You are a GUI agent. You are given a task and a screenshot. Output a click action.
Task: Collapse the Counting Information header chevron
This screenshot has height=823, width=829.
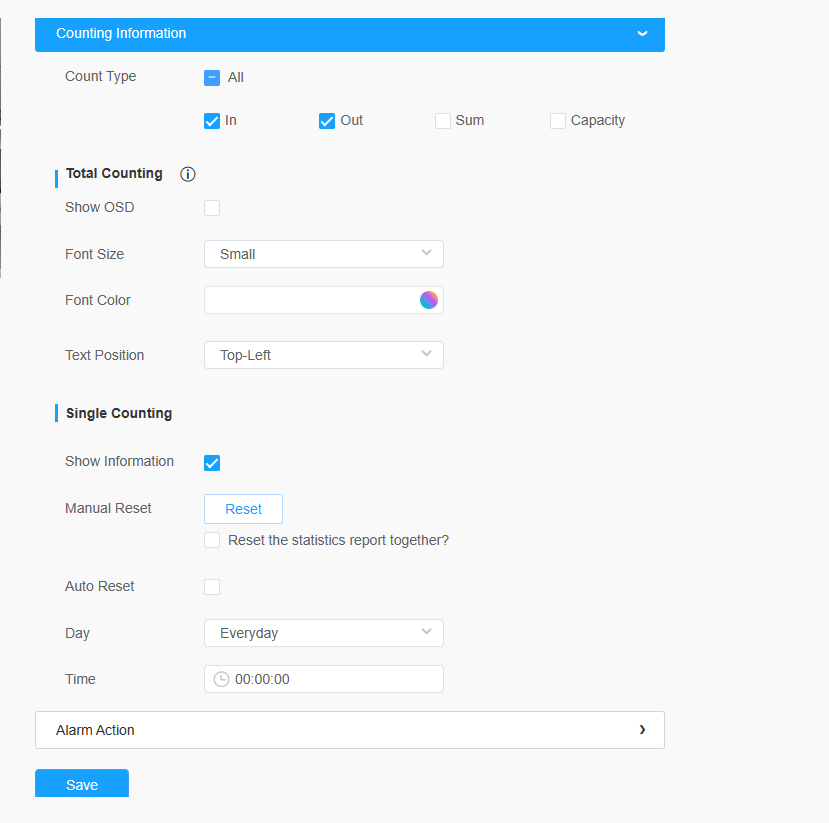[642, 33]
